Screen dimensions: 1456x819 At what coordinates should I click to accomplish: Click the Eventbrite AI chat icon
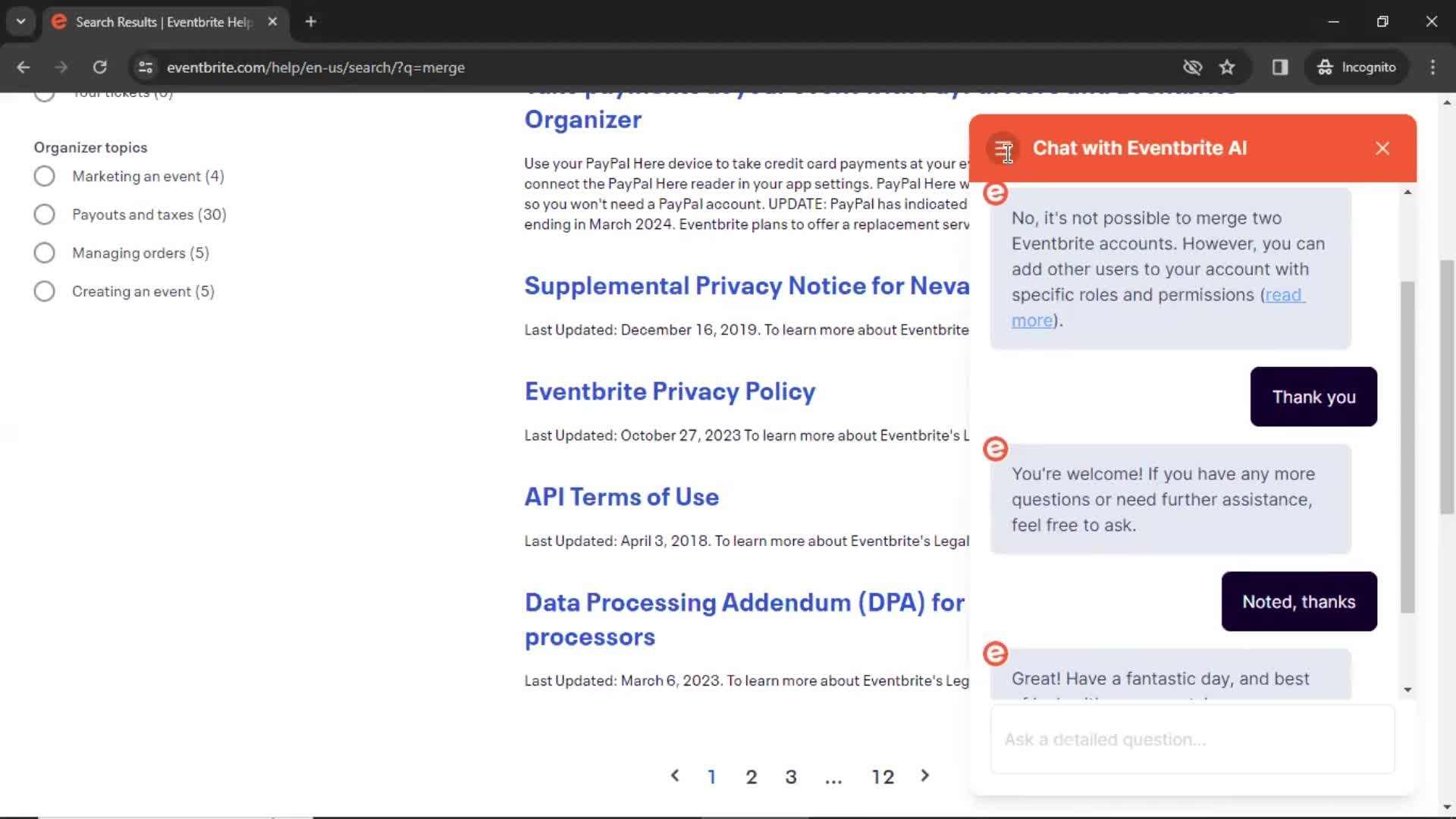[1005, 148]
